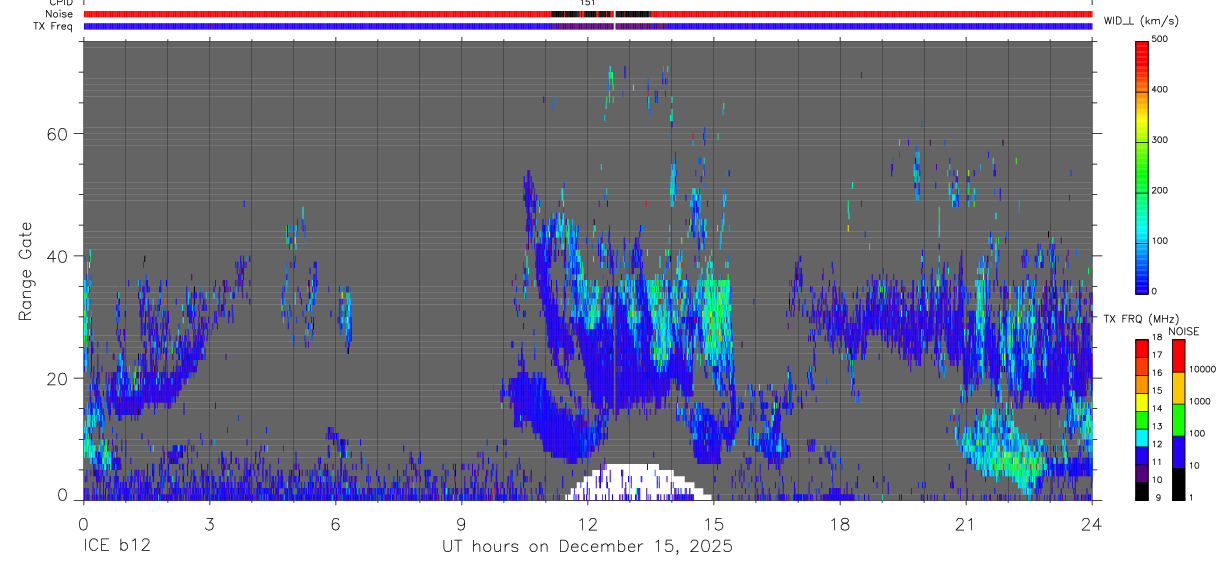Click the 'CPID' row label
Image resolution: width=1228 pixels, height=567 pixels.
61,3
